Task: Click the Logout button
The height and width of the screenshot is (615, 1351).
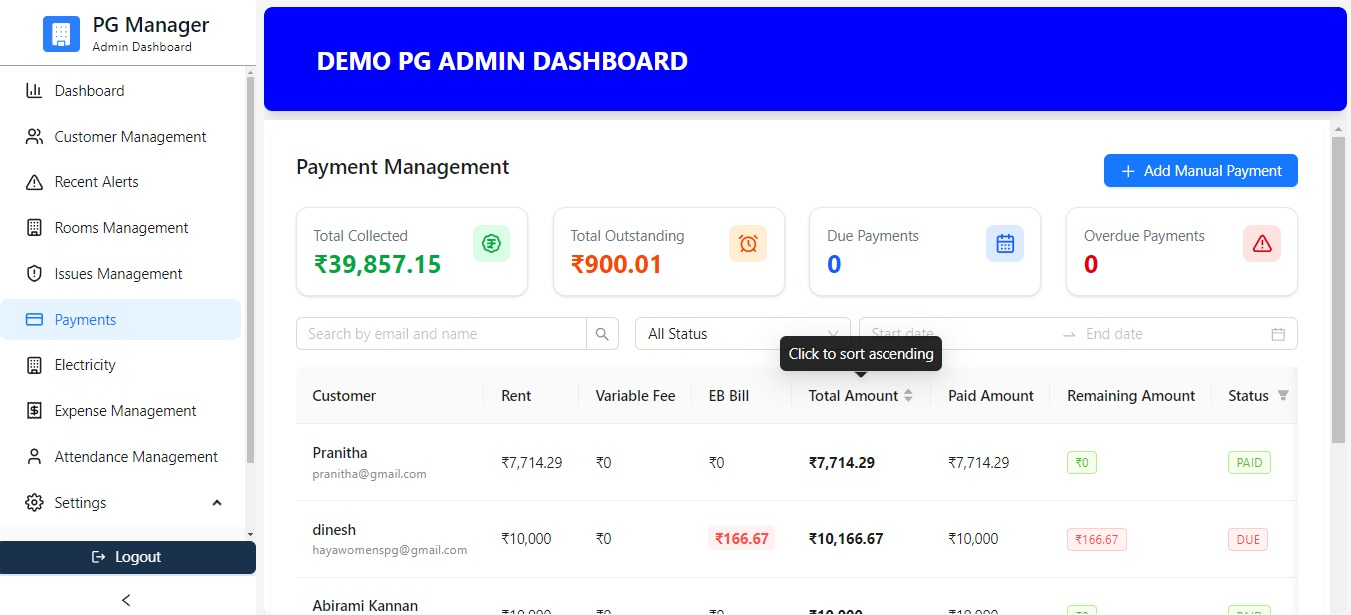Action: click(x=128, y=557)
